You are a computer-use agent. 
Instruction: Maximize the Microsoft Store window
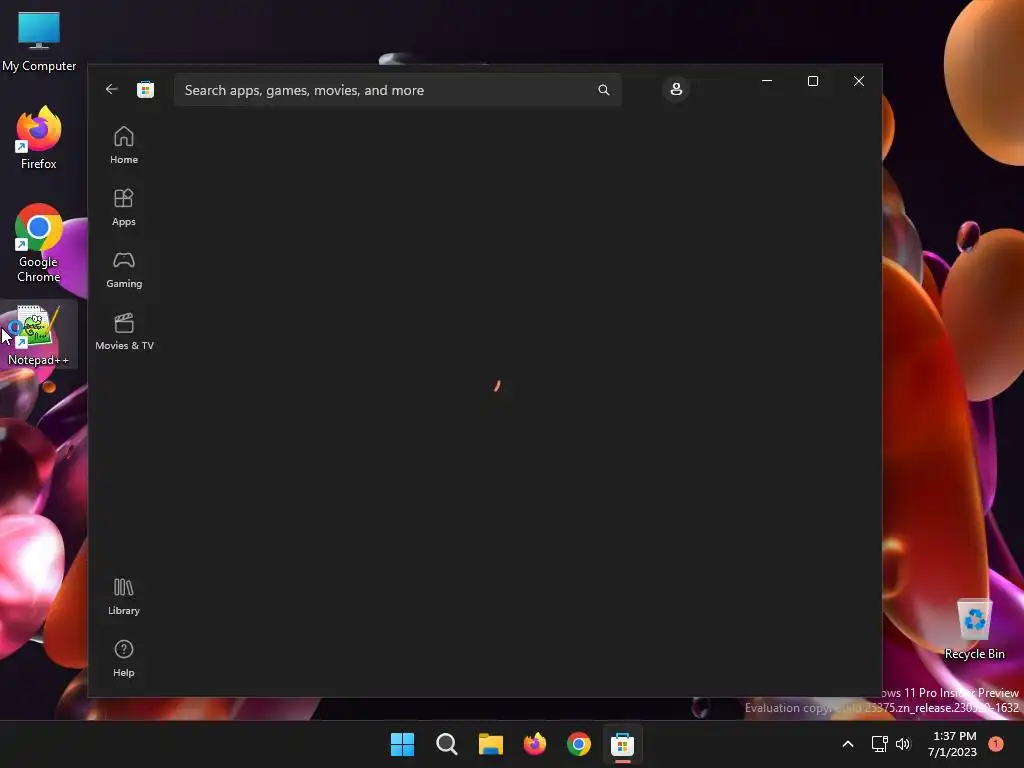[812, 81]
